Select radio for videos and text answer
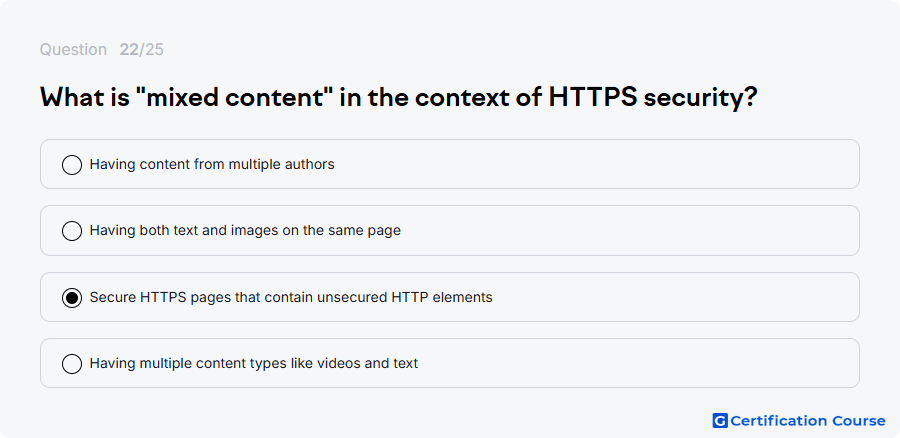The height and width of the screenshot is (438, 900). [x=72, y=364]
